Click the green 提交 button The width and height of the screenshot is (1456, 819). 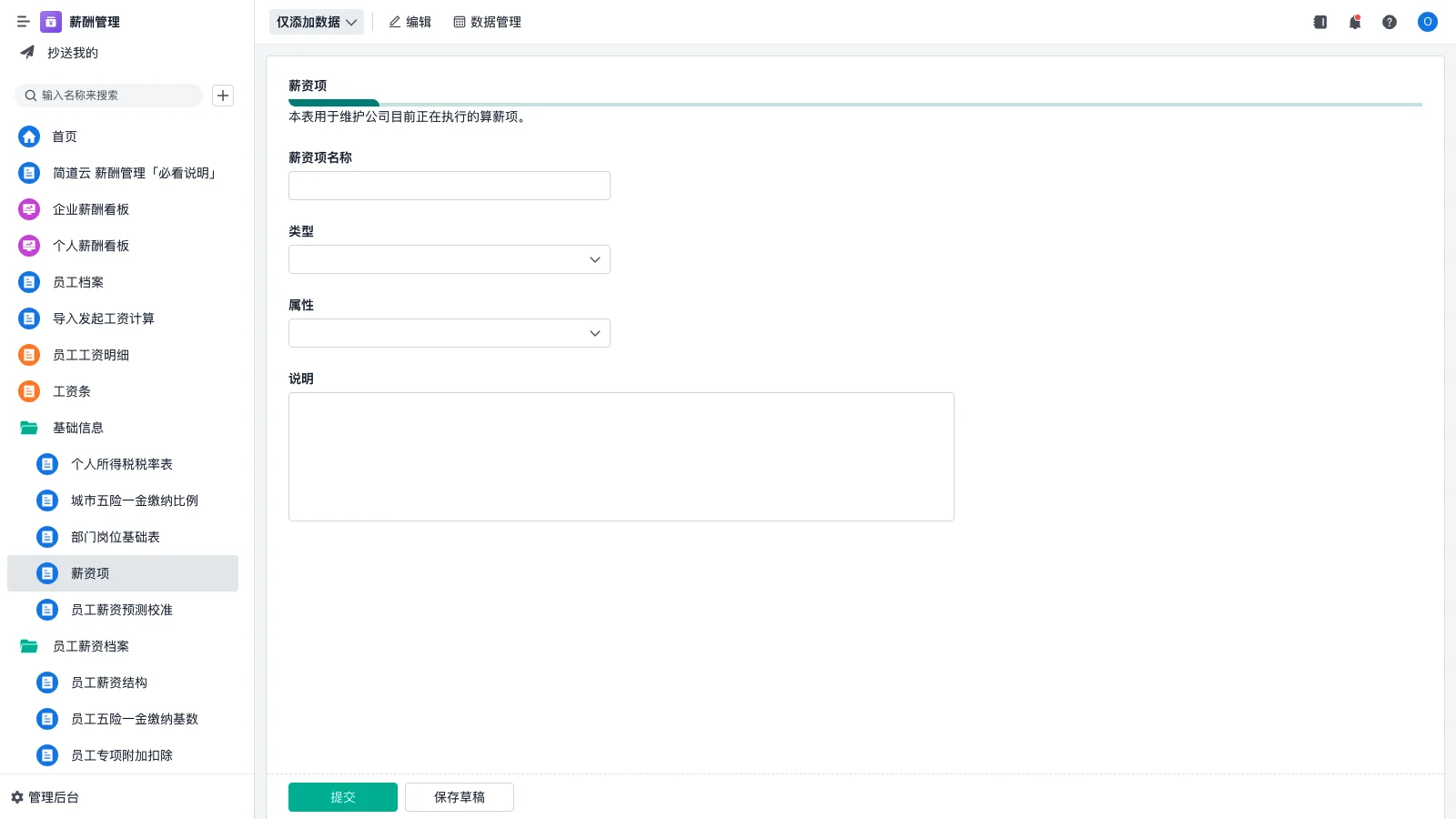click(x=343, y=797)
